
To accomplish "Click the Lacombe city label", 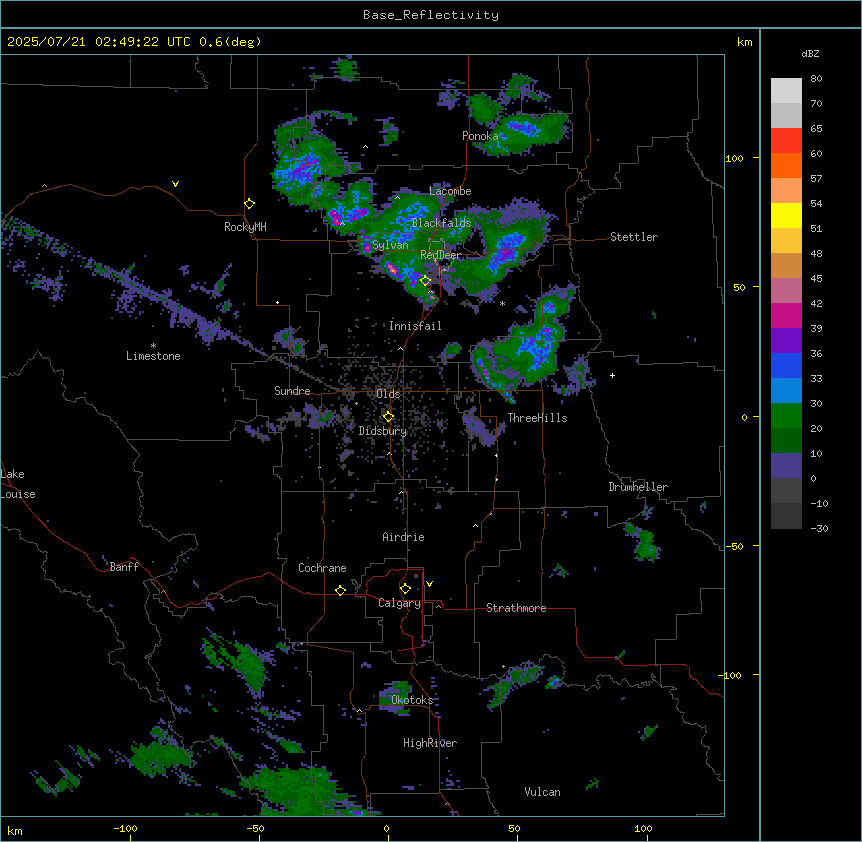I will 450,191.
